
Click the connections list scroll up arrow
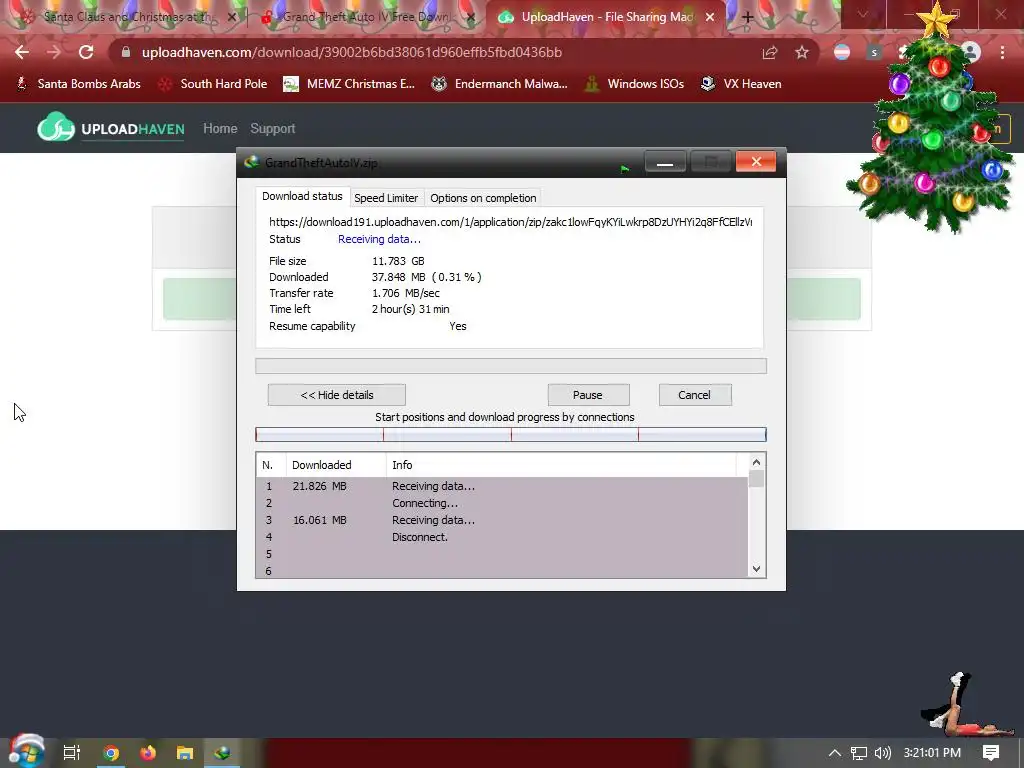[x=756, y=462]
